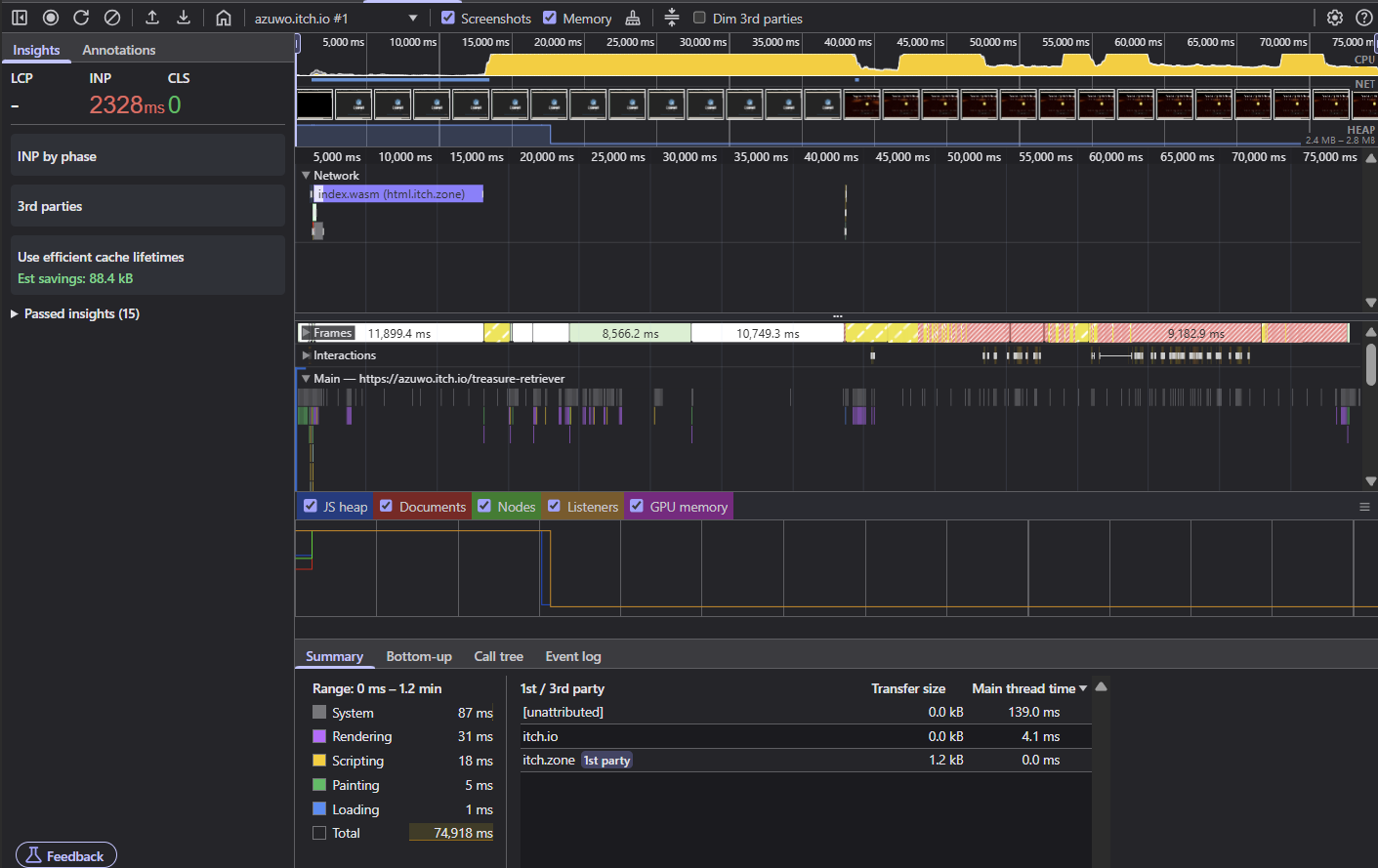Click the Rendering purple color swatch
The width and height of the screenshot is (1378, 868).
[x=319, y=735]
